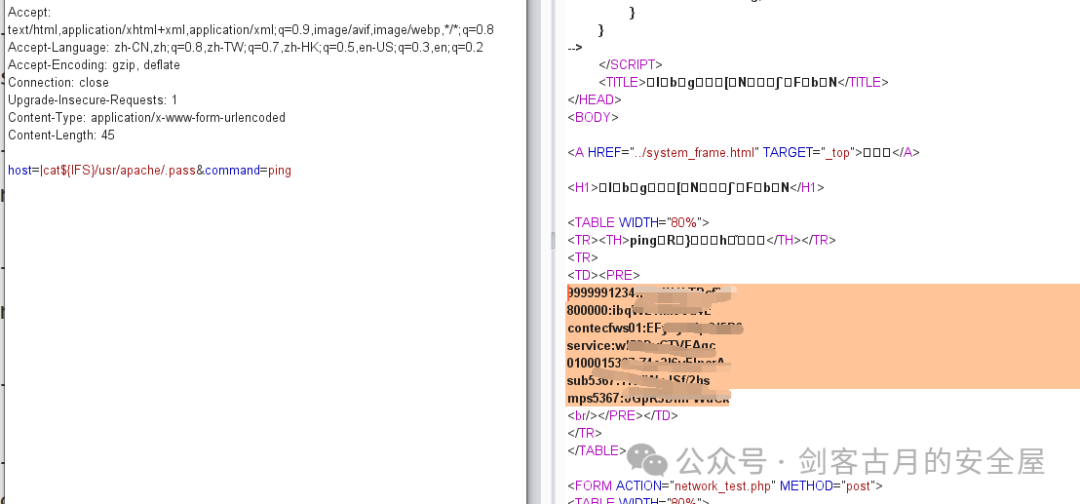The width and height of the screenshot is (1080, 504).
Task: Click the host=|cat${IFS} request body
Action: pos(149,170)
